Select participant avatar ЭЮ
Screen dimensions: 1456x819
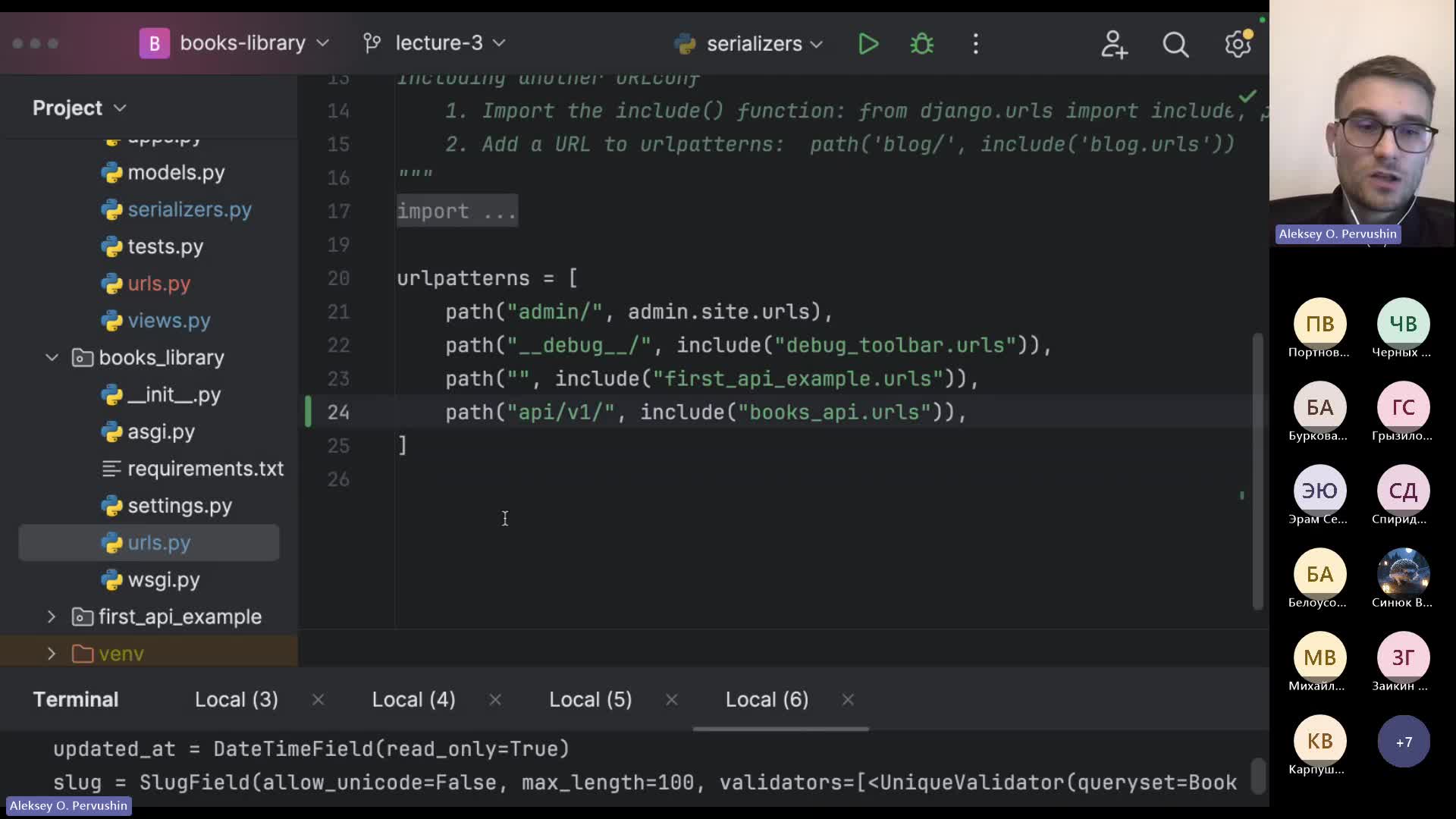pos(1319,491)
